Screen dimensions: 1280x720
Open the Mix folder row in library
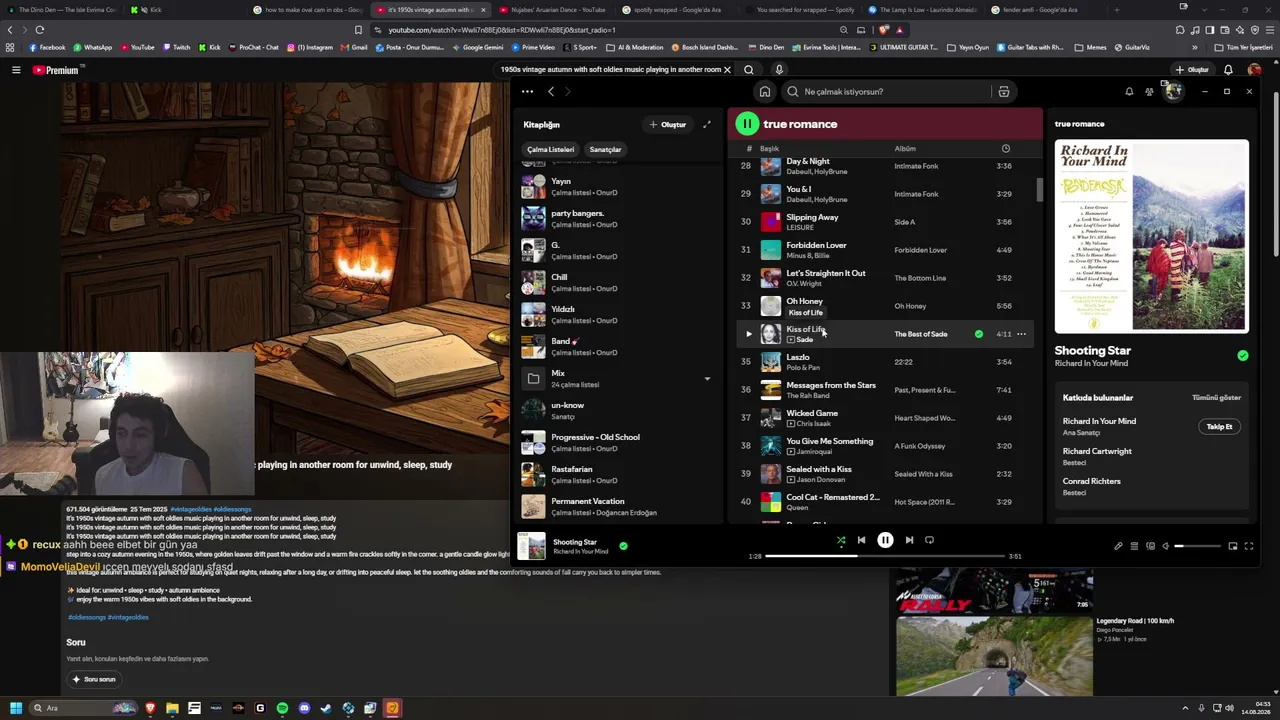coord(616,379)
